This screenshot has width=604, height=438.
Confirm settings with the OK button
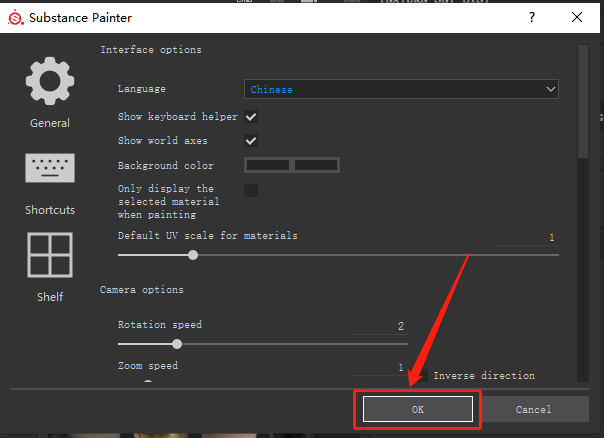[x=418, y=409]
